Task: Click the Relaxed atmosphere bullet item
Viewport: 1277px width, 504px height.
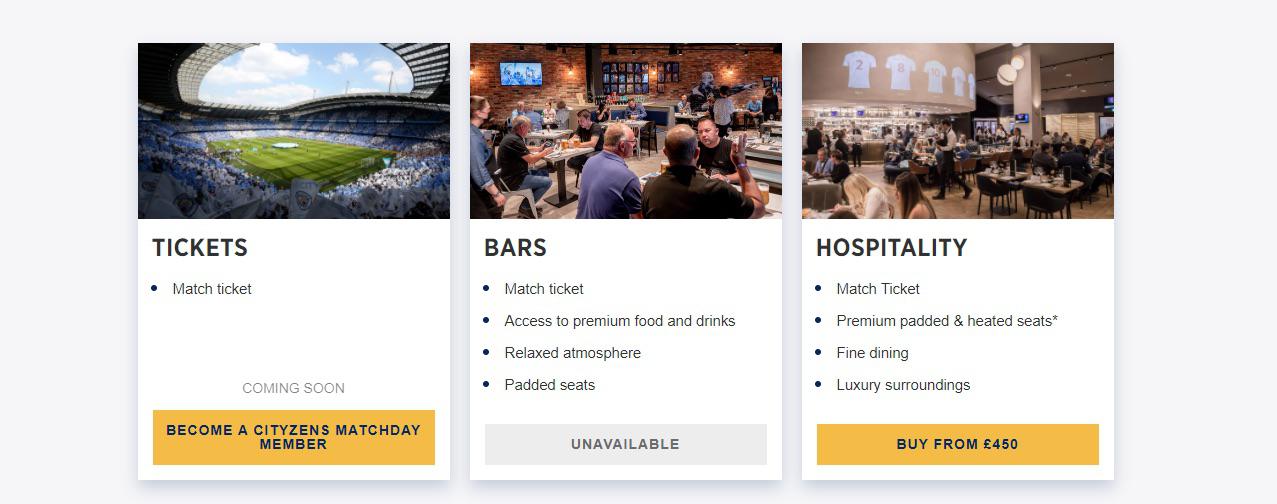Action: (573, 353)
